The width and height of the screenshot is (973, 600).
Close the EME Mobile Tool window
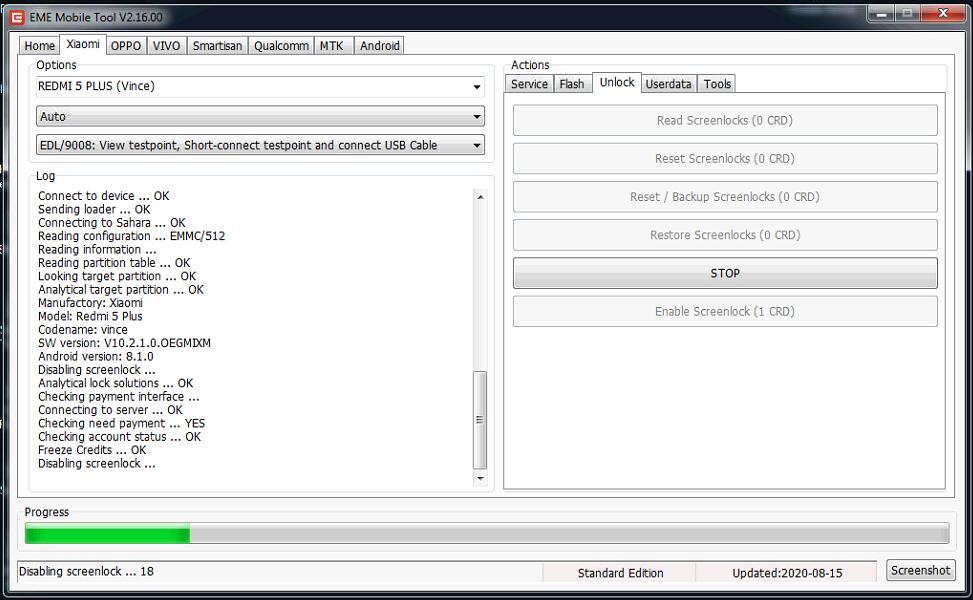click(943, 14)
